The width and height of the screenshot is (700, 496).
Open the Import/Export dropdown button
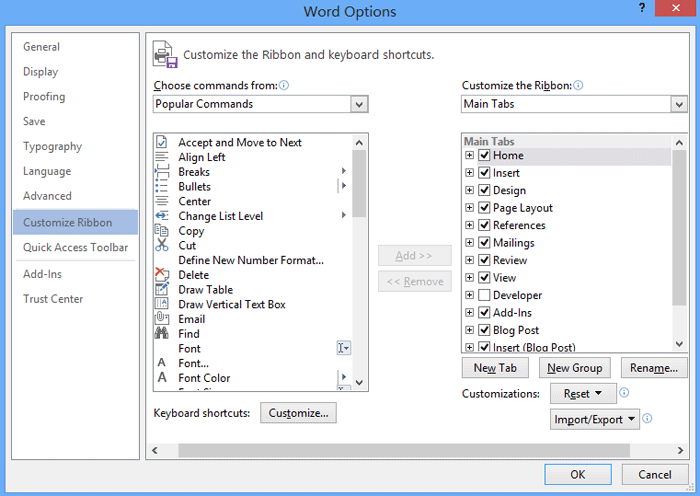click(595, 419)
